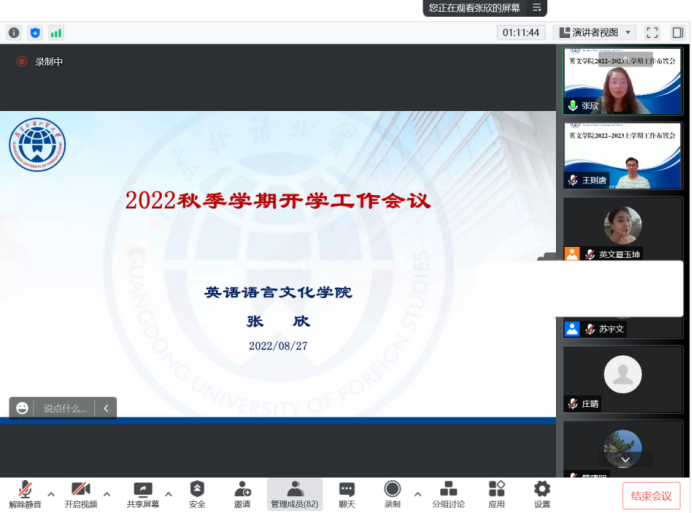Open menu on screen-viewing notification banner
692x513 pixels.
point(537,8)
